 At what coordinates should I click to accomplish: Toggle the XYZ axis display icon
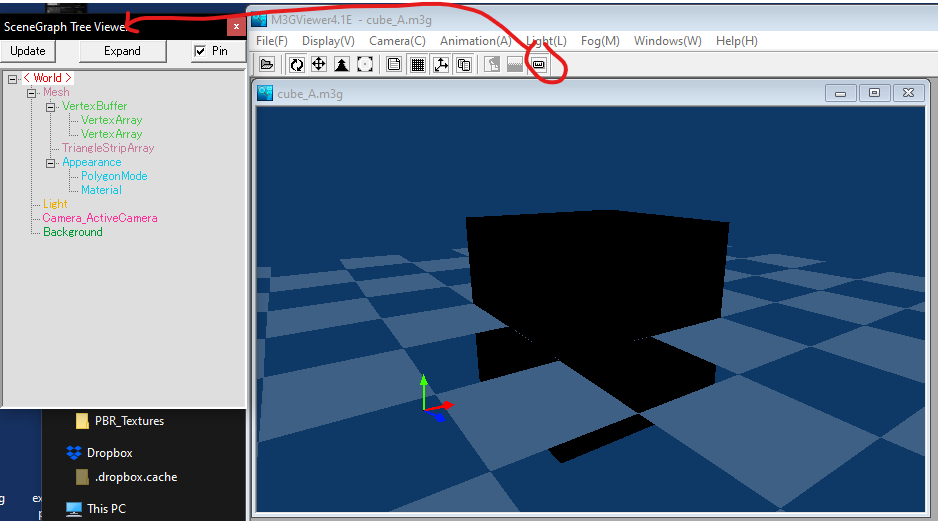pyautogui.click(x=441, y=65)
